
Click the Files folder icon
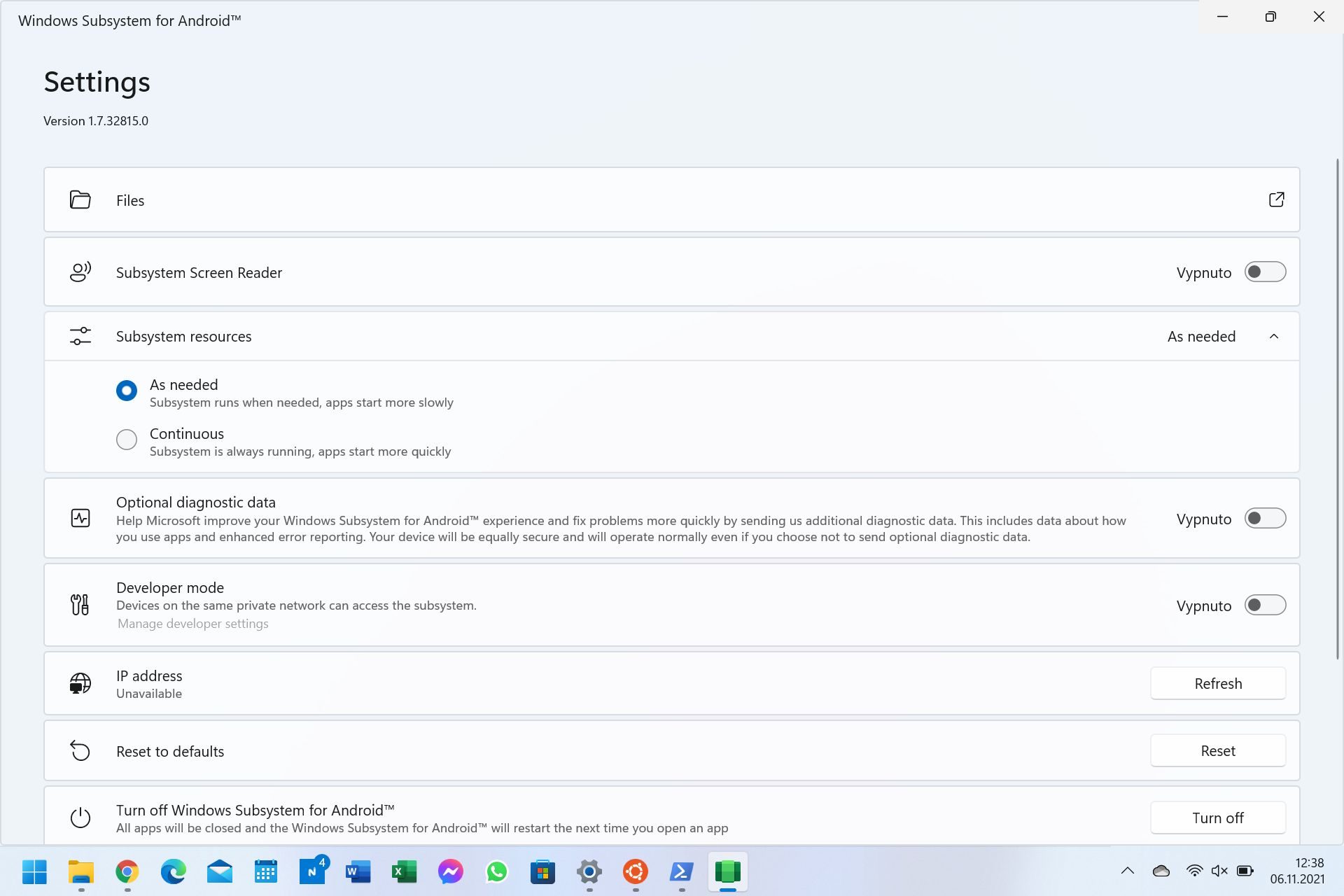coord(80,200)
